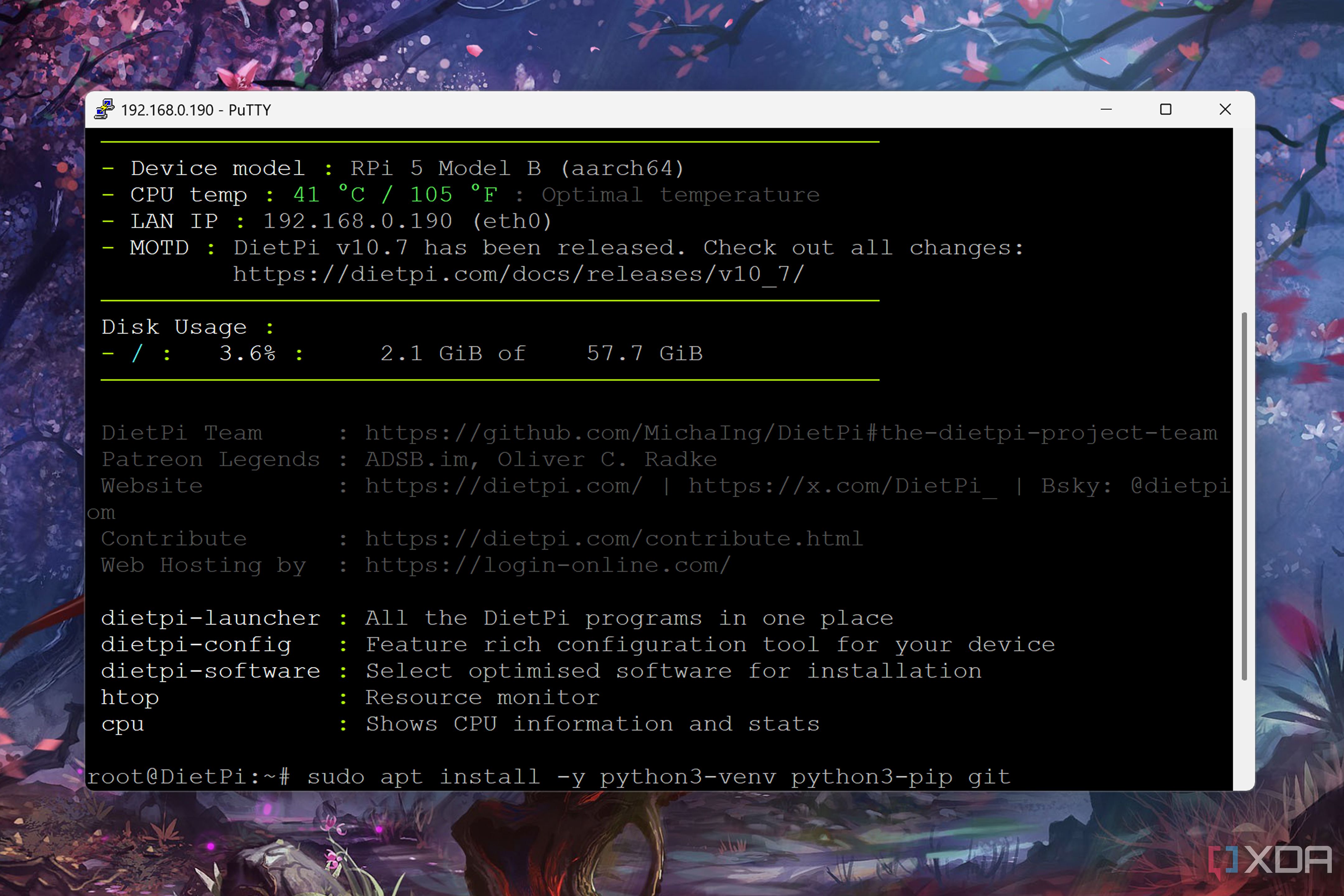Click the 'MOTD' label

tap(159, 247)
